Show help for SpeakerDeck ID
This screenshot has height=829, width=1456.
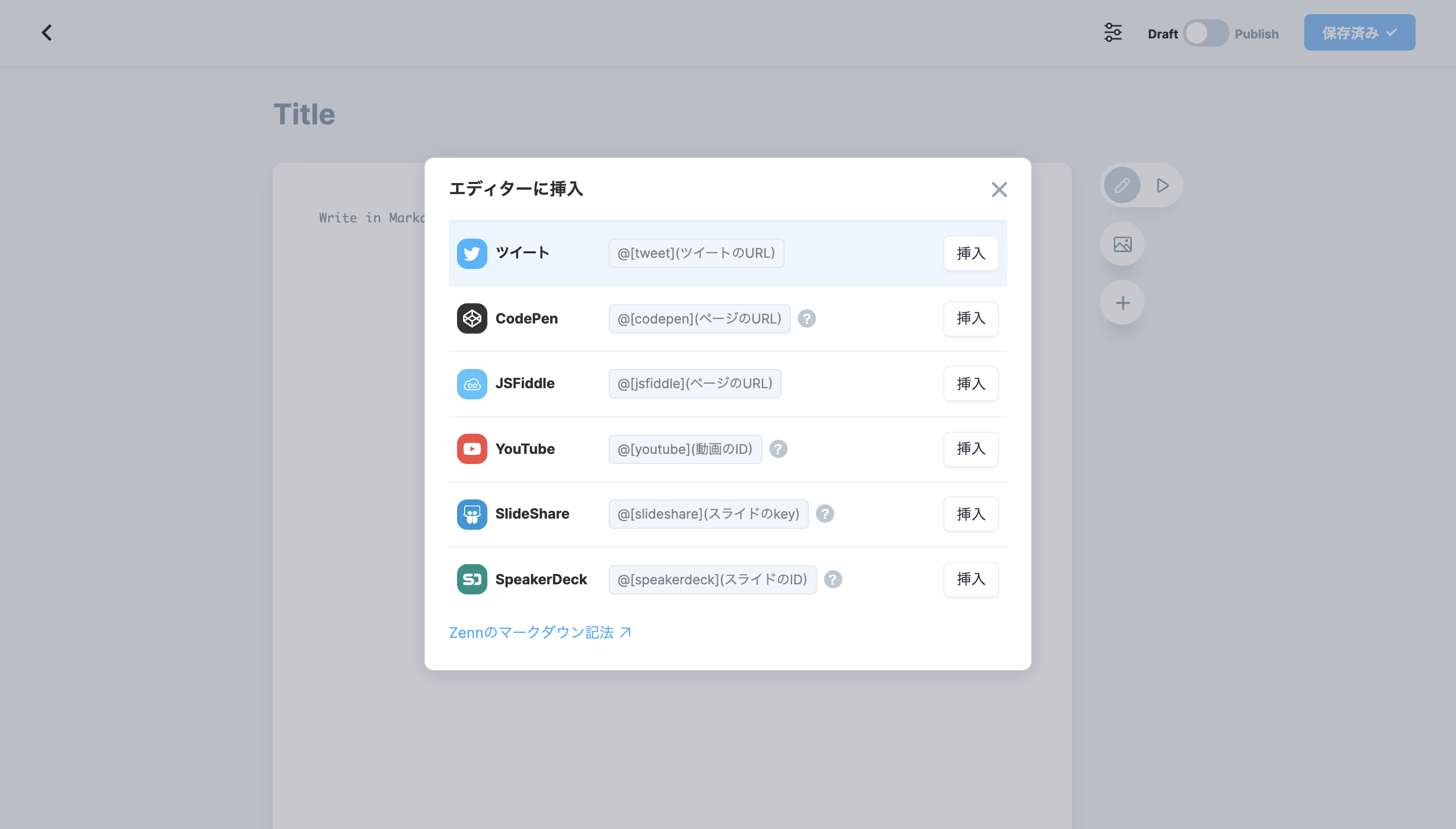tap(833, 579)
